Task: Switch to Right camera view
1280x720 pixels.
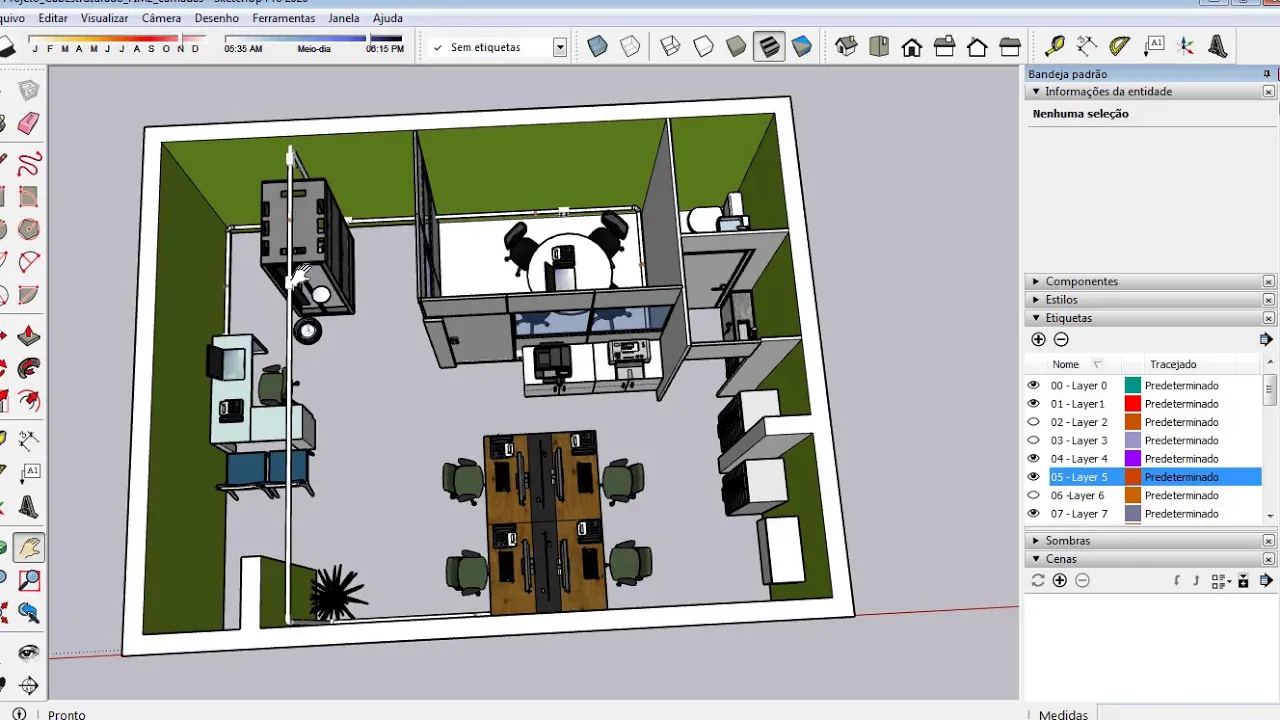Action: click(x=945, y=46)
